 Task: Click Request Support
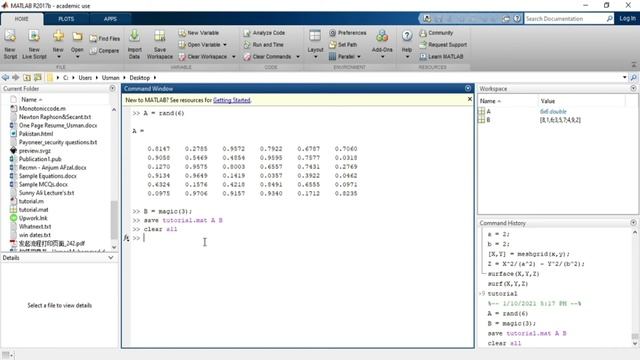[x=443, y=44]
